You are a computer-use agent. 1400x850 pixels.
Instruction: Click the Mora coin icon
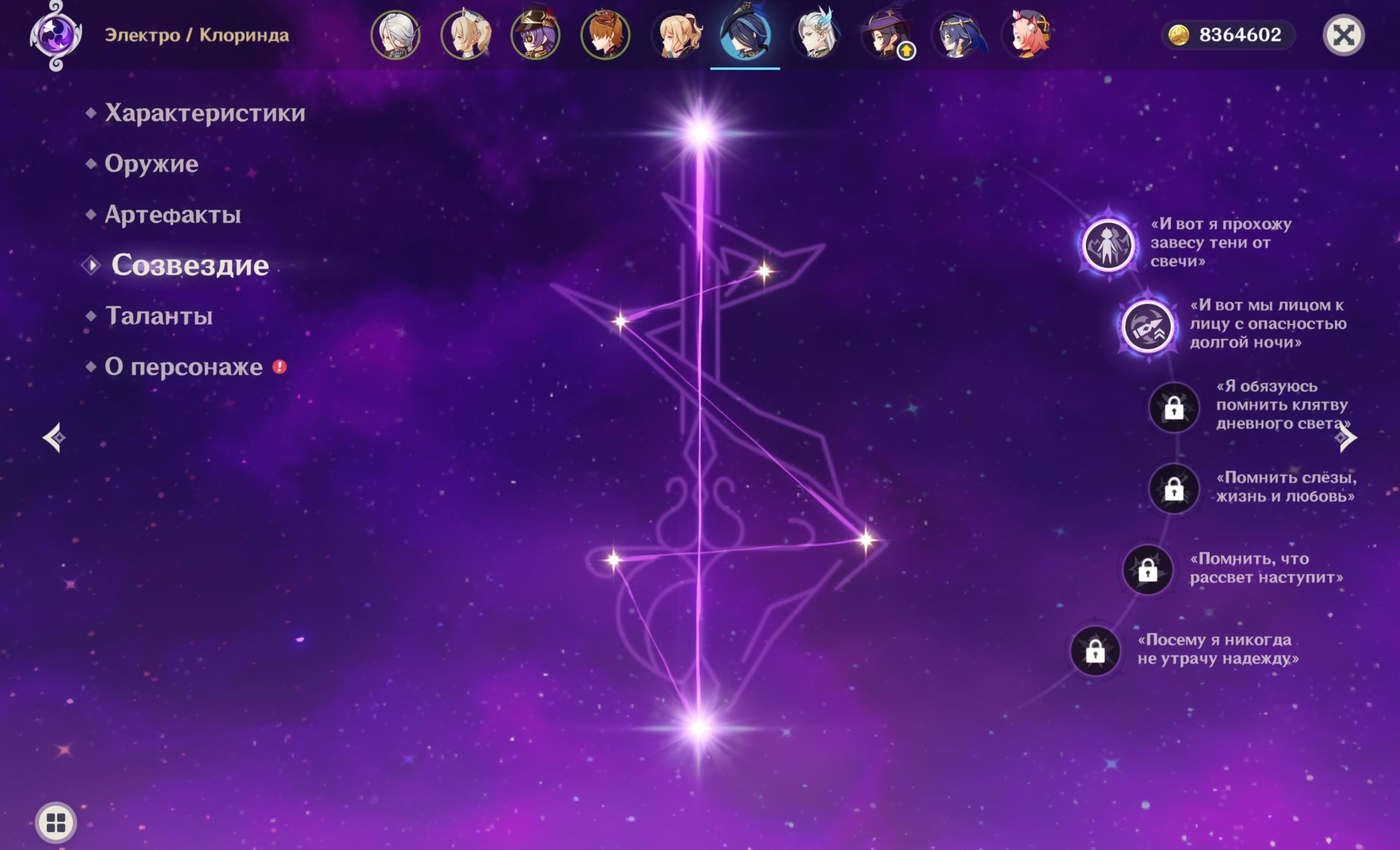coord(1178,35)
